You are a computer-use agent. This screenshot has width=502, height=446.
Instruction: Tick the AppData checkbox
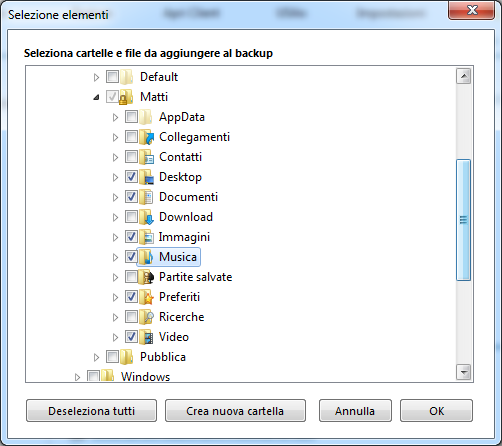point(131,117)
